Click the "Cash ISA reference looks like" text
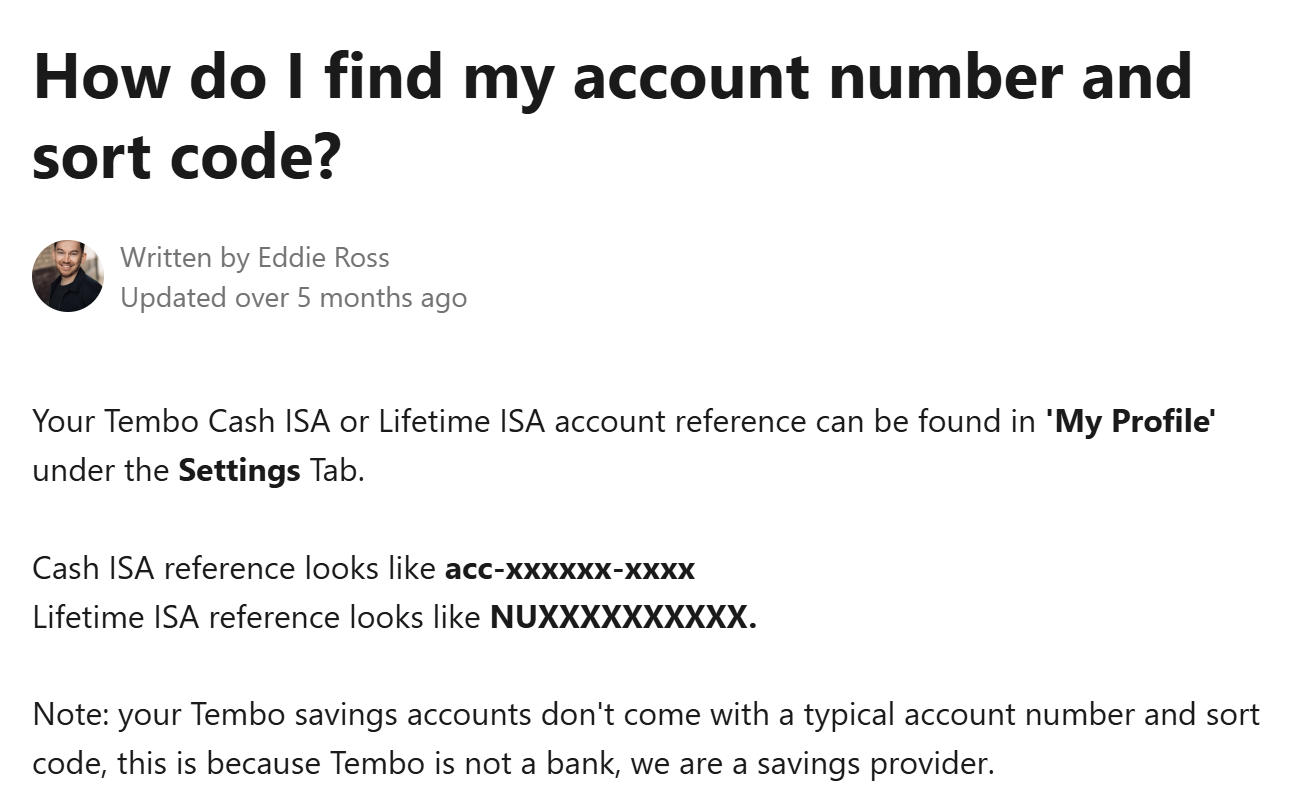The height and width of the screenshot is (800, 1295). 234,569
